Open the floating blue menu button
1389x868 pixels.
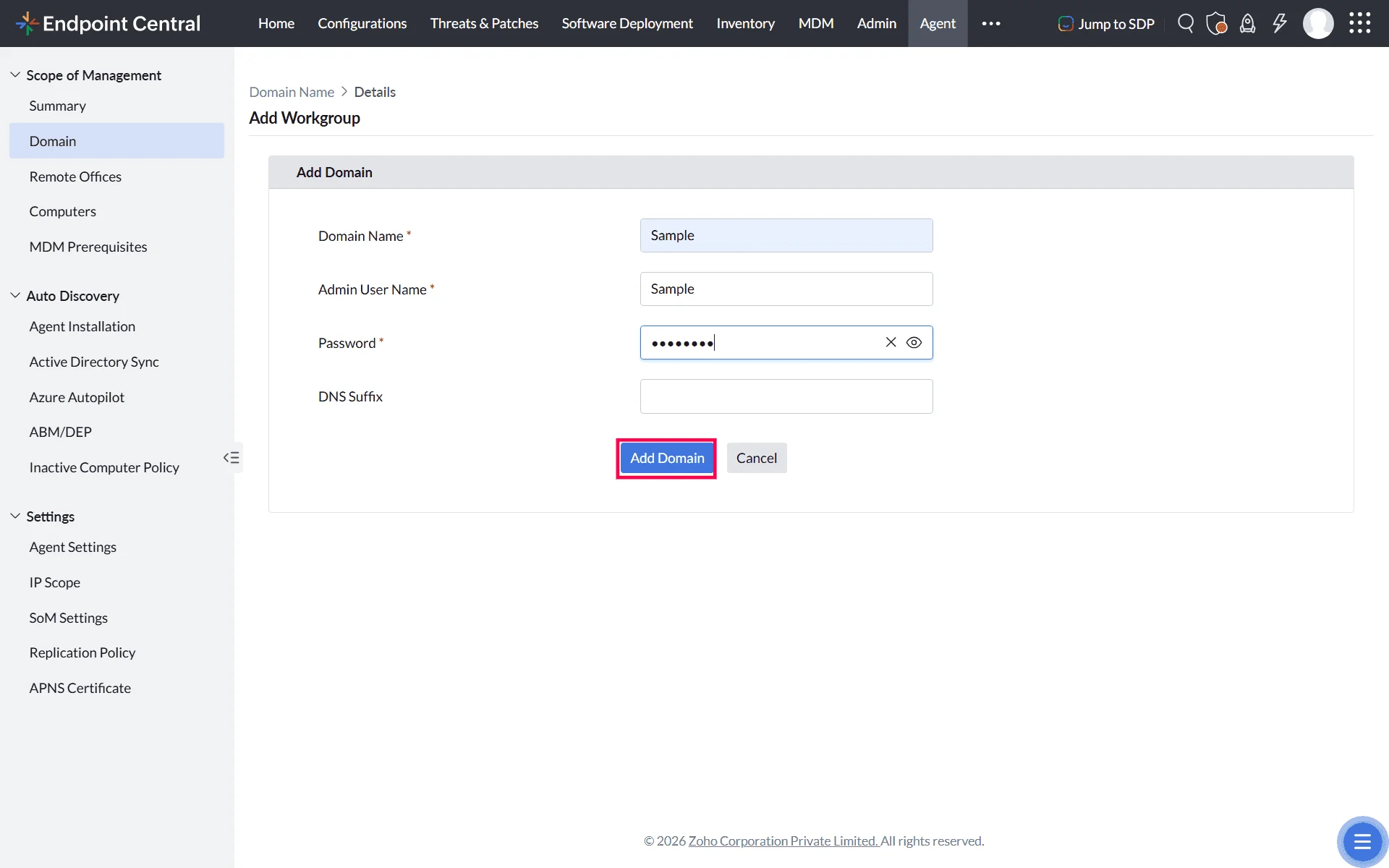[x=1362, y=841]
